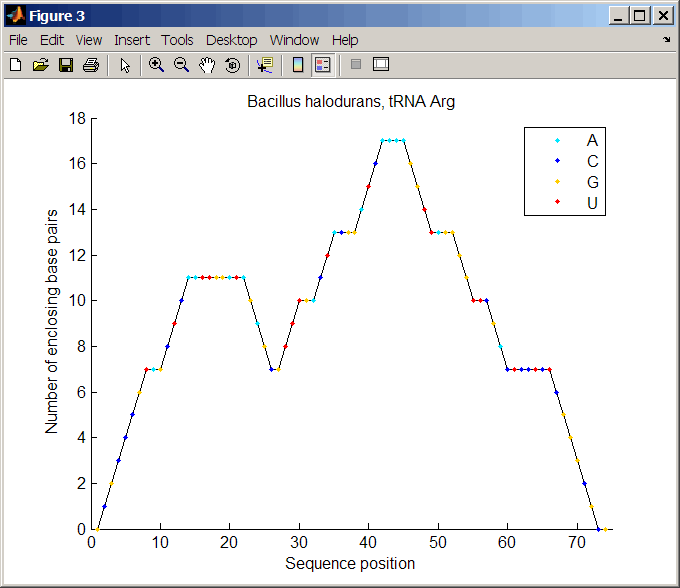680x588 pixels.
Task: Click the New Figure toolbar icon
Action: 16,65
